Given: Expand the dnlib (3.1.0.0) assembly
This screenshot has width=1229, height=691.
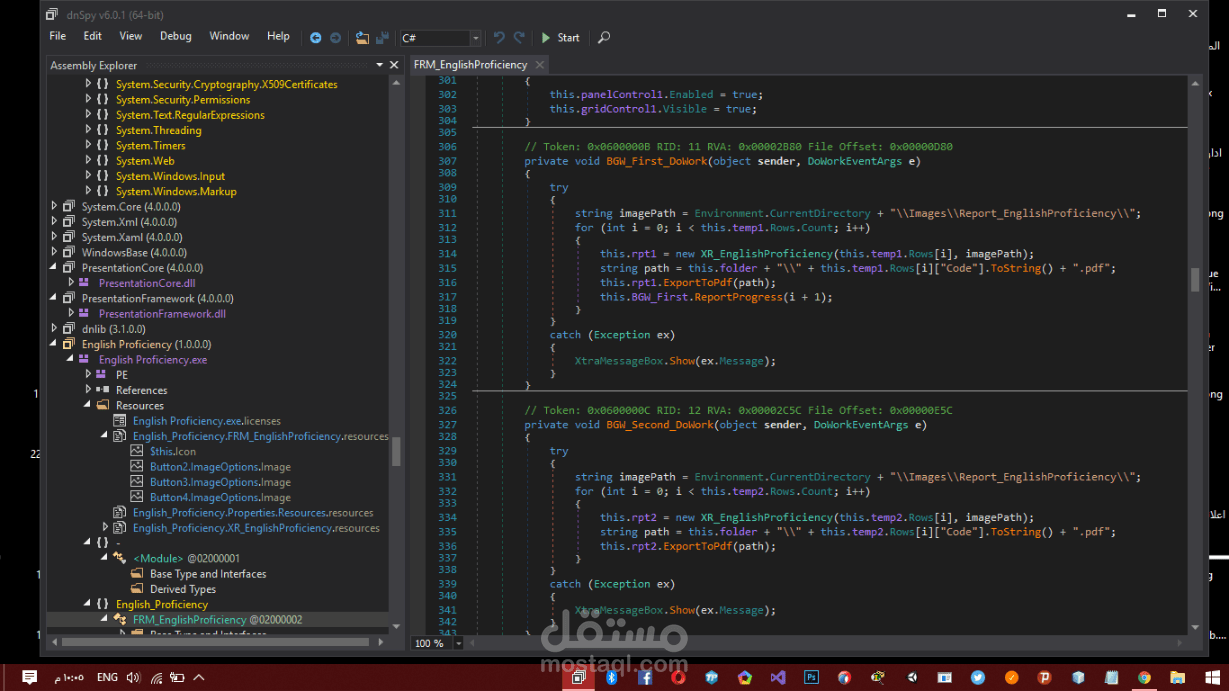Looking at the screenshot, I should click(x=54, y=329).
